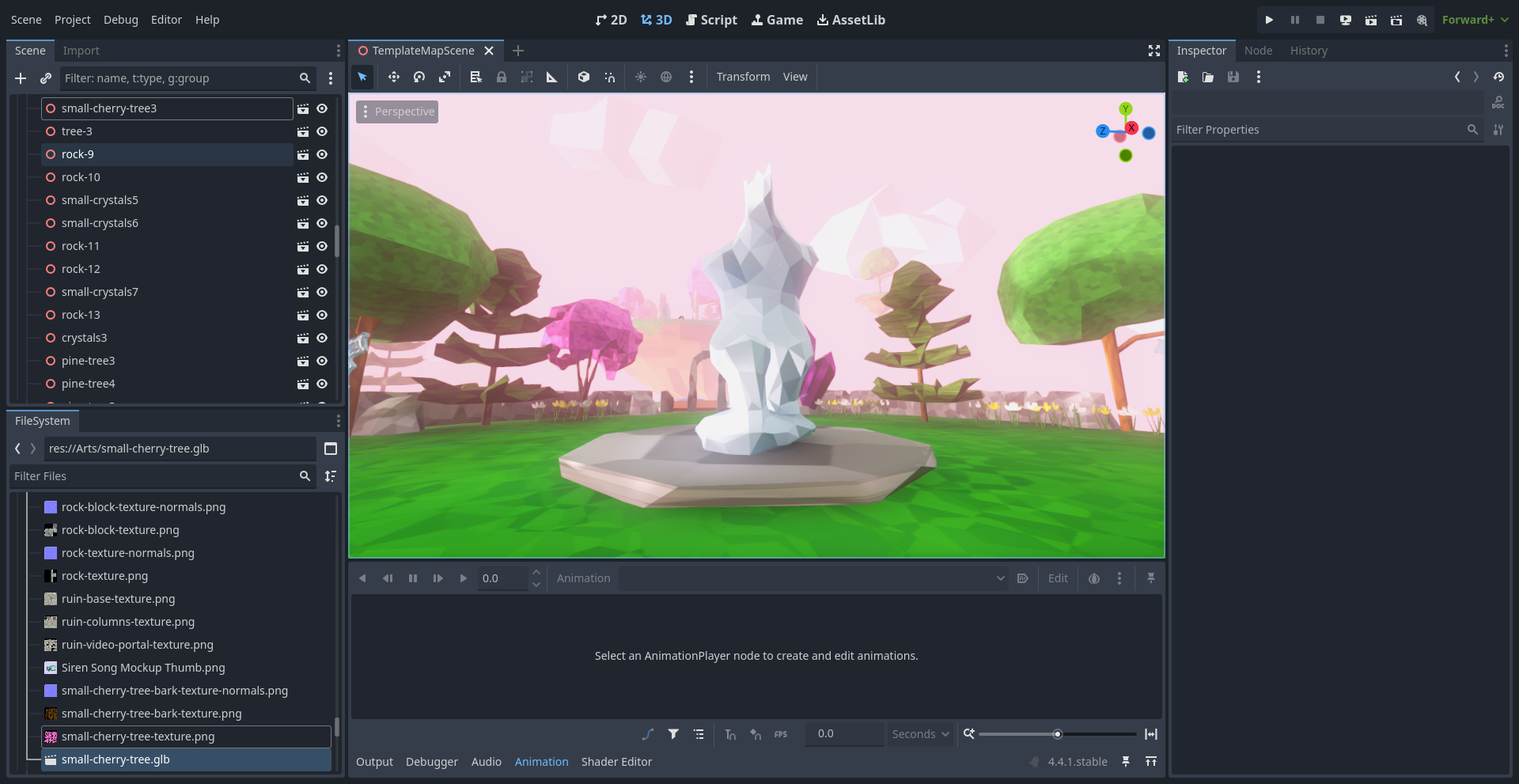This screenshot has width=1519, height=784.
Task: Open scene-in-editor icon for rock-9
Action: [x=302, y=154]
